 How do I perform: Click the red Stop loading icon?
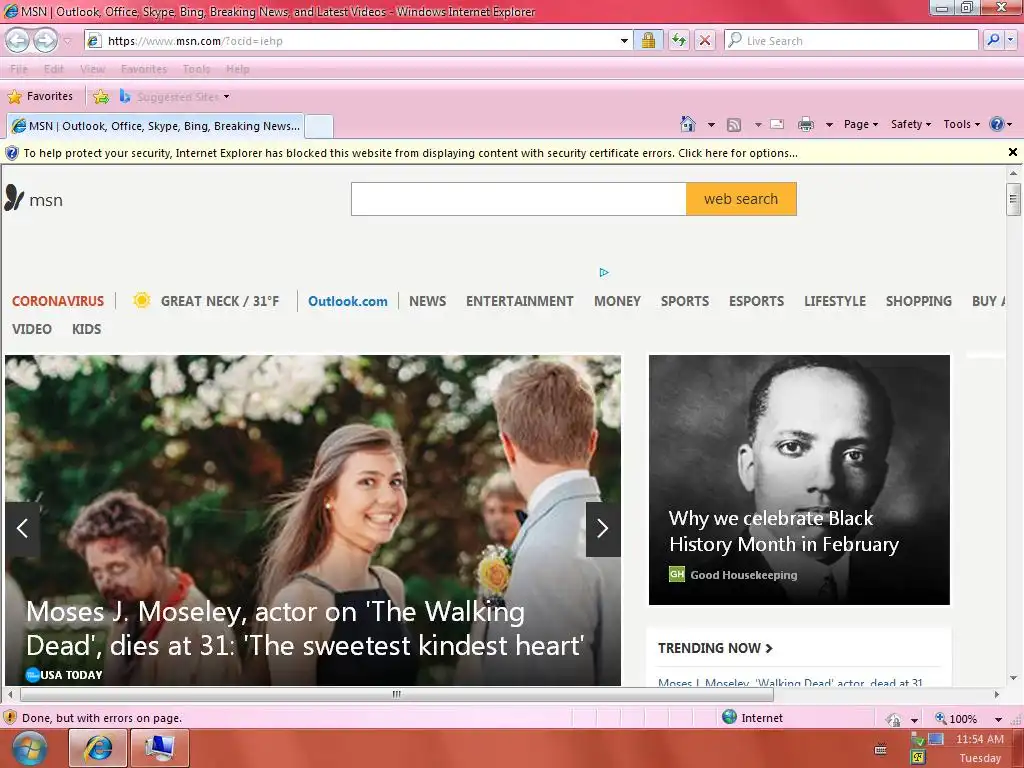pyautogui.click(x=705, y=40)
